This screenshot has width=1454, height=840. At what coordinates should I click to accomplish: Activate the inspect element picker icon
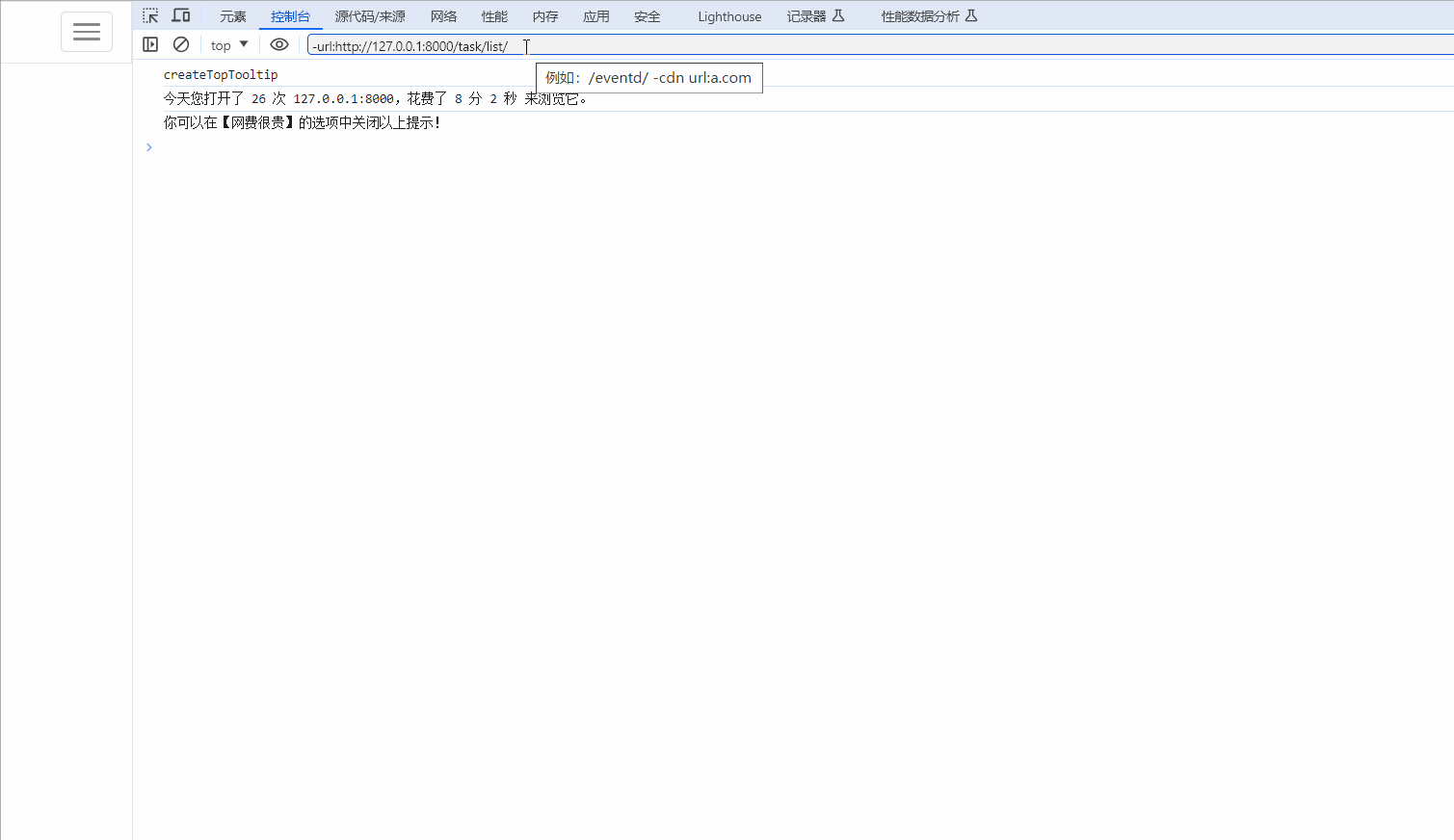[x=150, y=15]
